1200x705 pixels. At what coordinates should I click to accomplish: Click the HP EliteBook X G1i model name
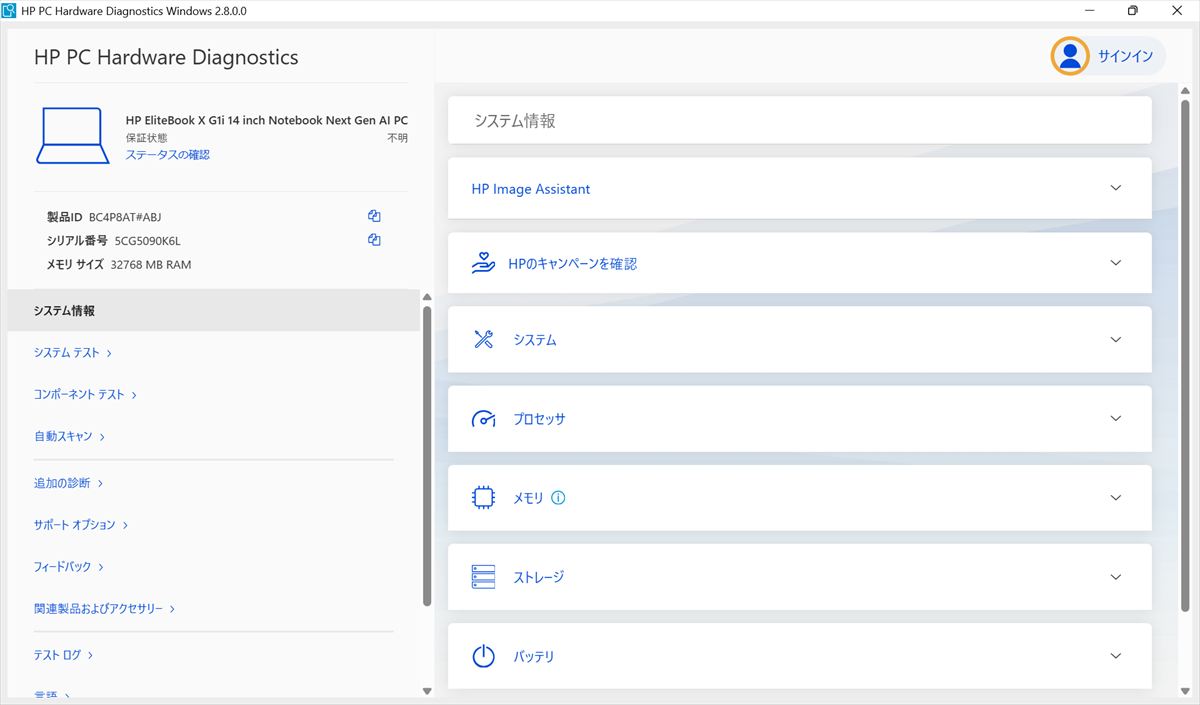coord(267,120)
